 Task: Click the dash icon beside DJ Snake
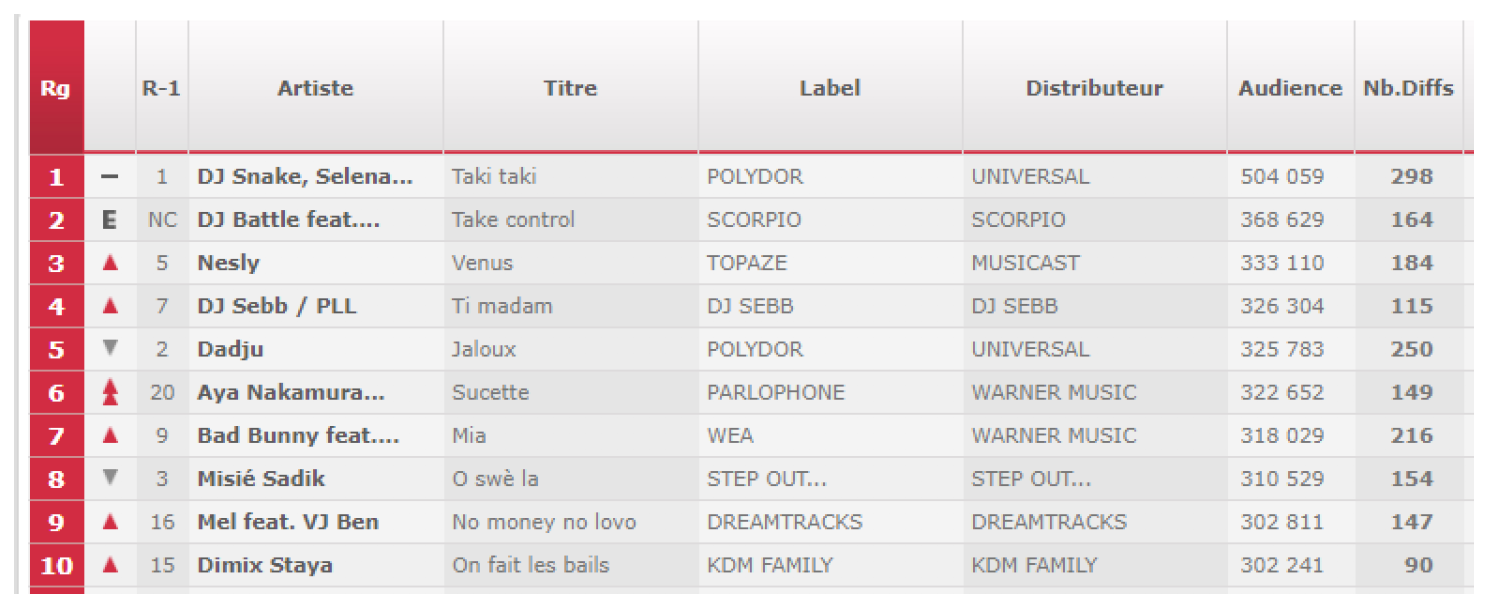pyautogui.click(x=110, y=177)
